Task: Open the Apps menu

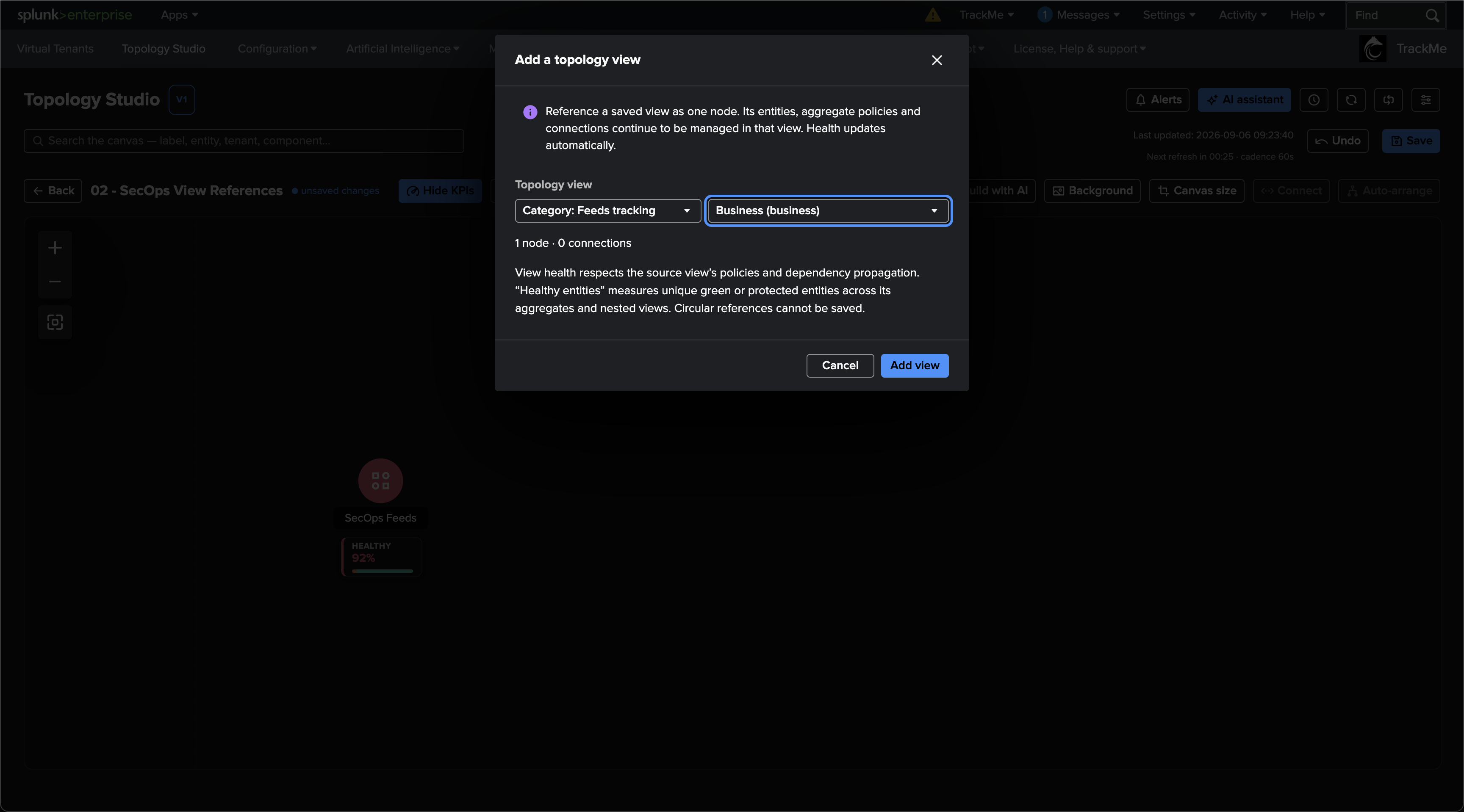Action: pos(179,15)
